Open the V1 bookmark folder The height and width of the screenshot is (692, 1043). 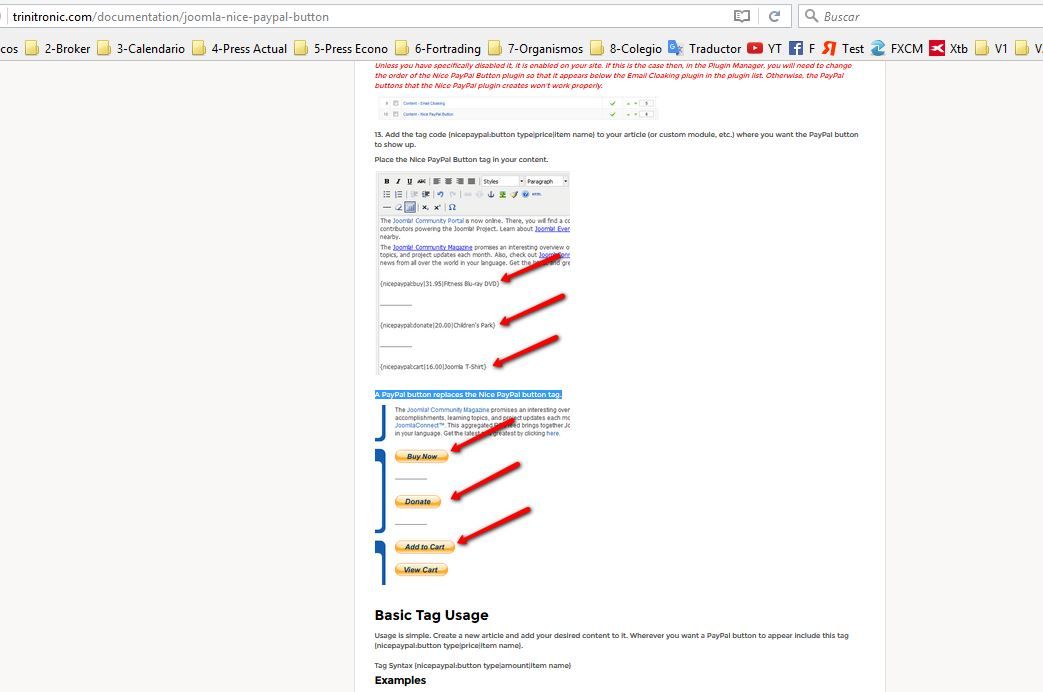click(x=991, y=49)
